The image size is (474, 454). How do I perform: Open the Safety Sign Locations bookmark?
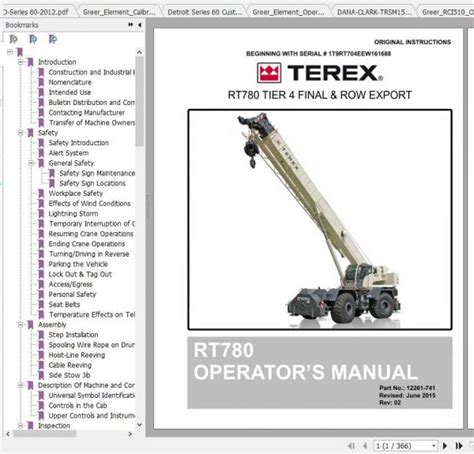92,183
